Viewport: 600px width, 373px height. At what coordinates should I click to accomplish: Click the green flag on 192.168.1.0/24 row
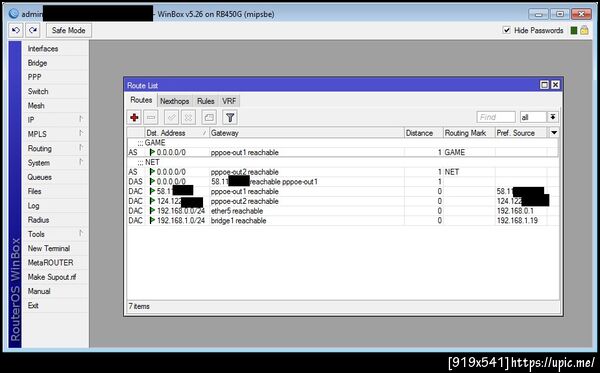point(152,221)
